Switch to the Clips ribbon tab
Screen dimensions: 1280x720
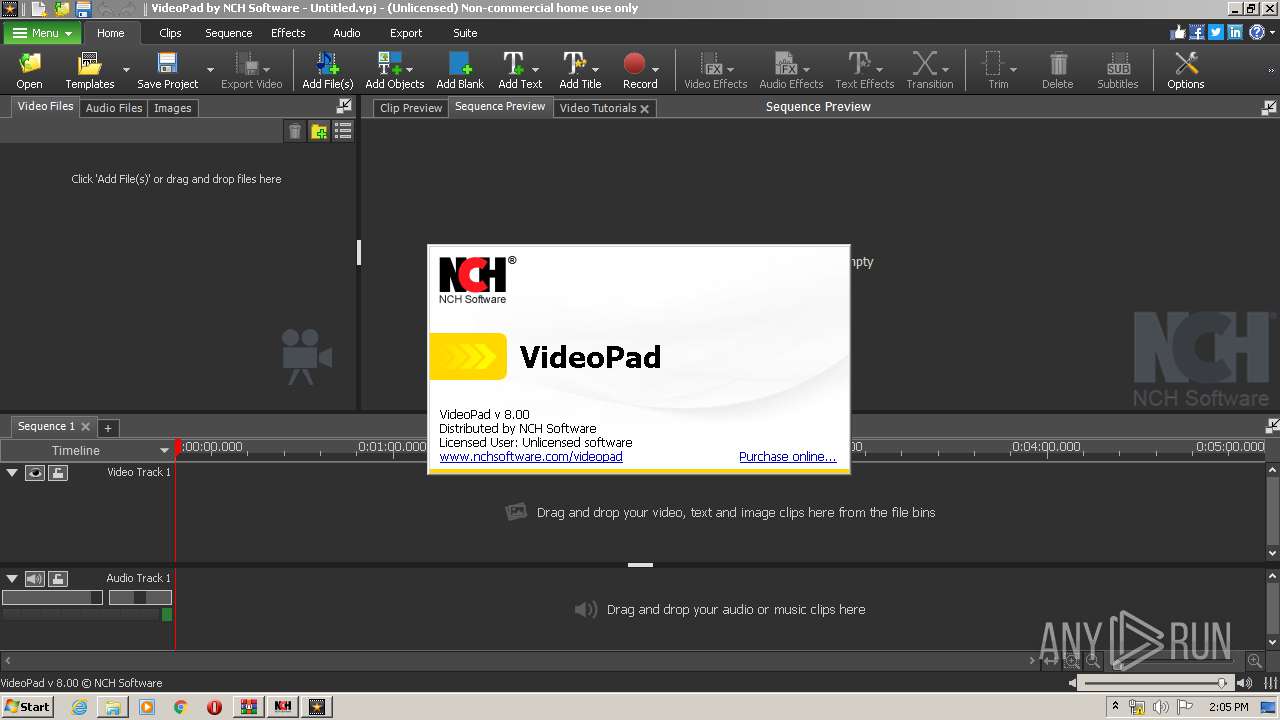pos(170,33)
